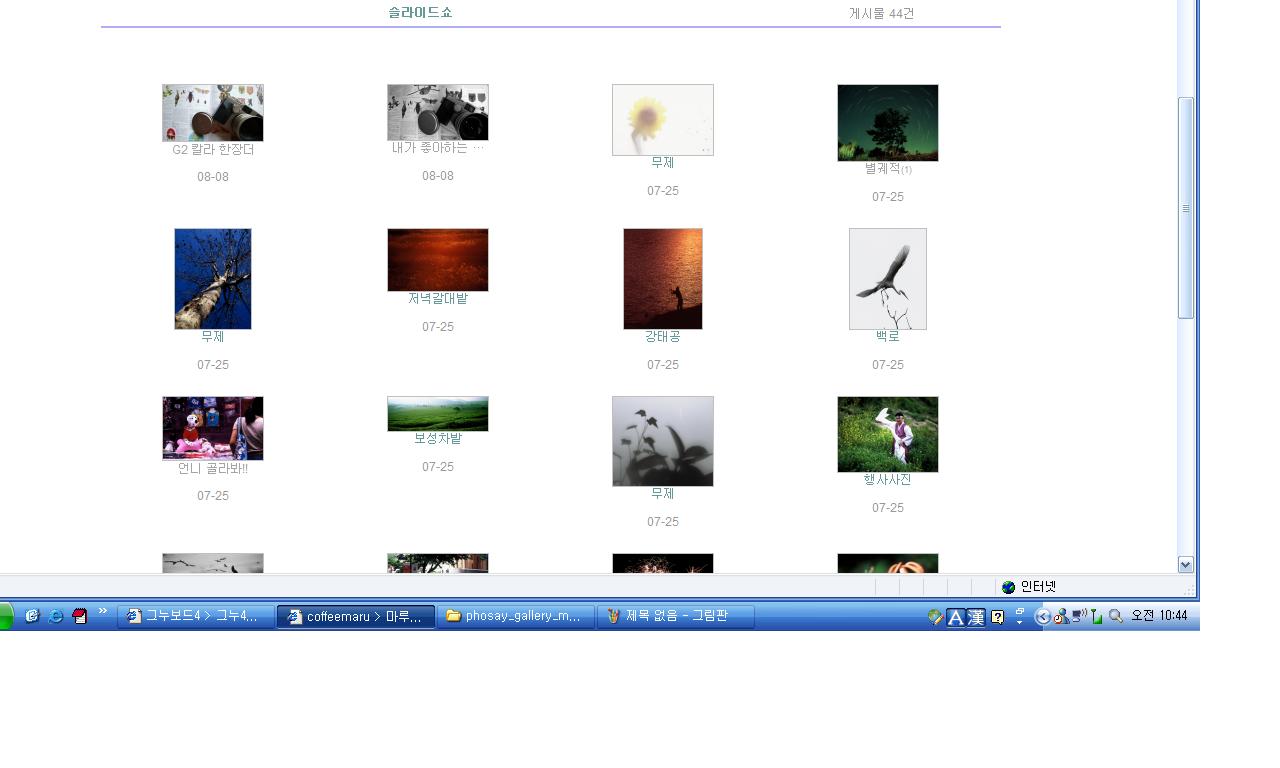
Task: Click the 저녁갈대밭 post title link
Action: coord(437,299)
